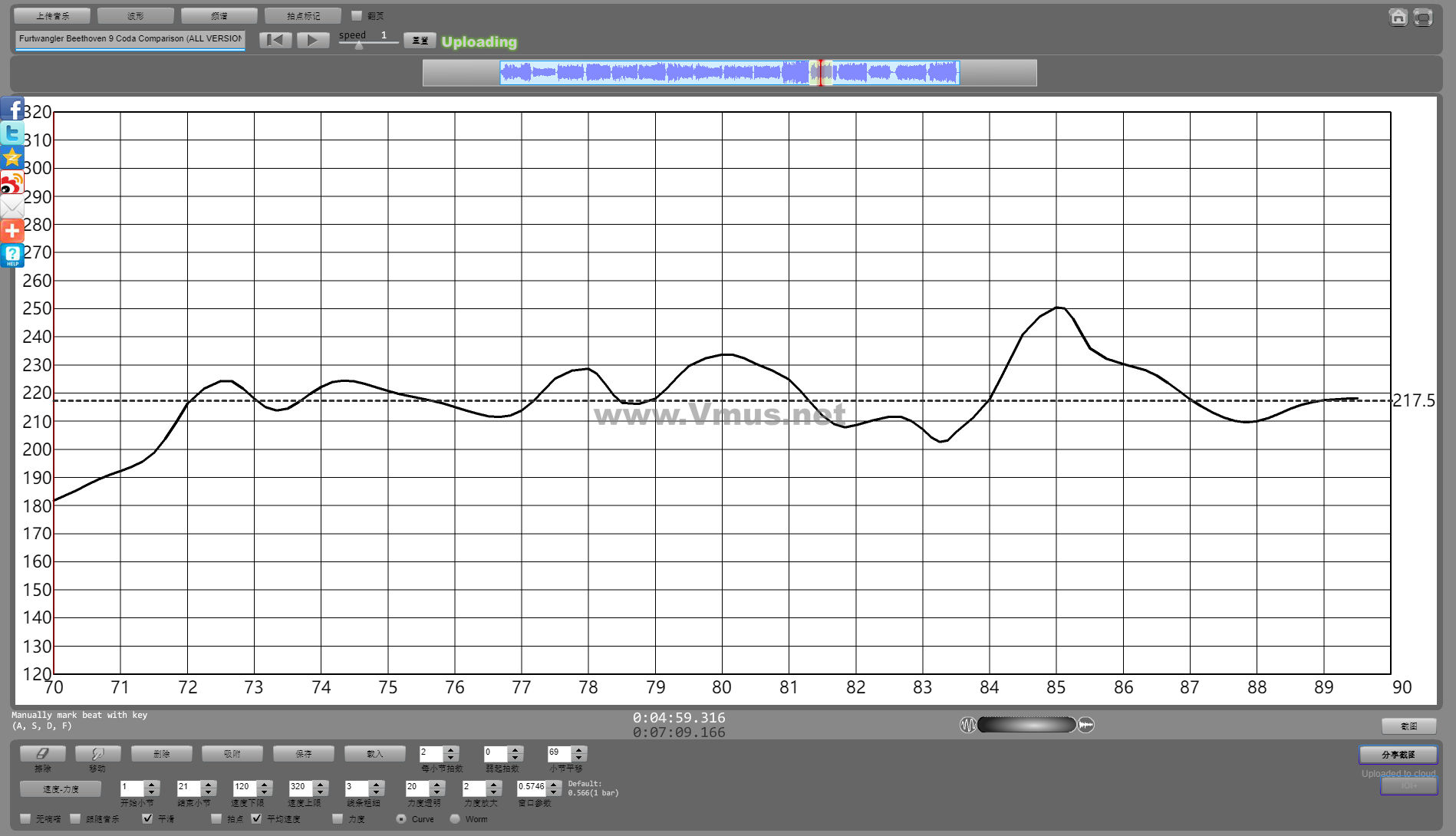This screenshot has width=1456, height=836.
Task: Enable the 翻页 page-flip checkbox
Action: pos(357,15)
